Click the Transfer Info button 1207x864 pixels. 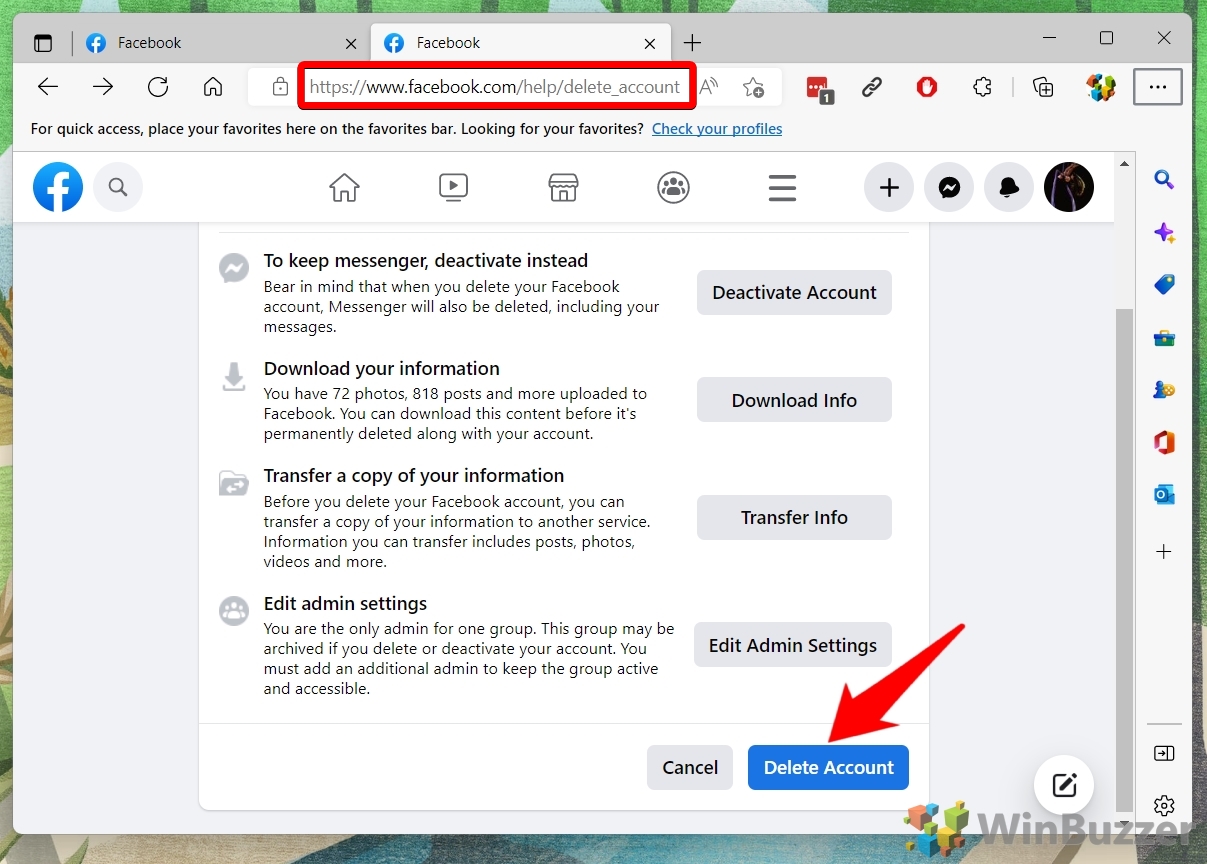point(794,517)
